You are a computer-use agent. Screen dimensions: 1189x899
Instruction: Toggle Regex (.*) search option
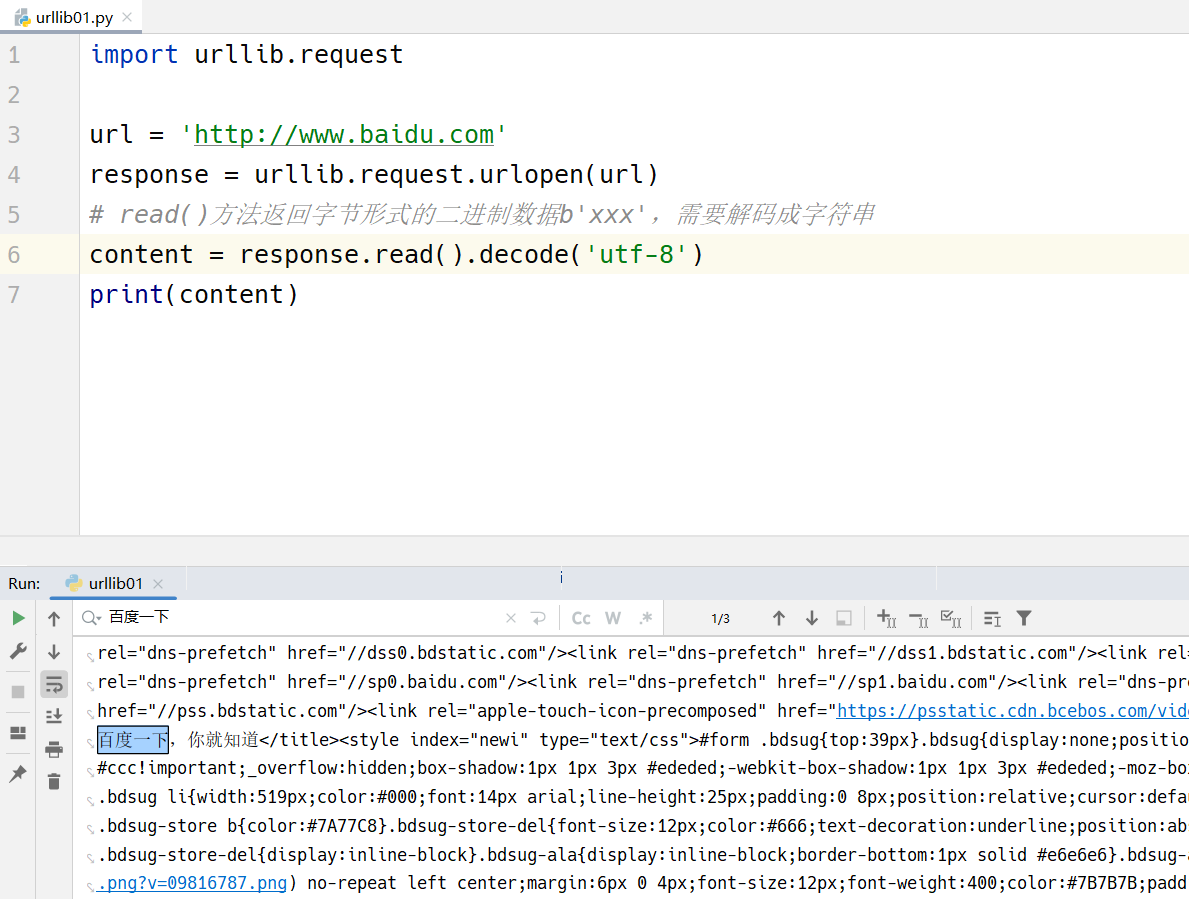coord(645,619)
